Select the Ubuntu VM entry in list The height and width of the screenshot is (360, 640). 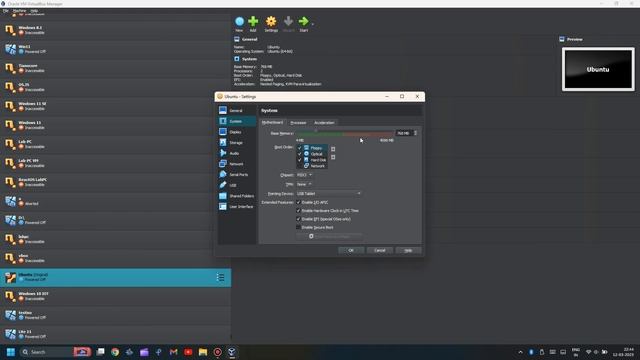pyautogui.click(x=116, y=278)
